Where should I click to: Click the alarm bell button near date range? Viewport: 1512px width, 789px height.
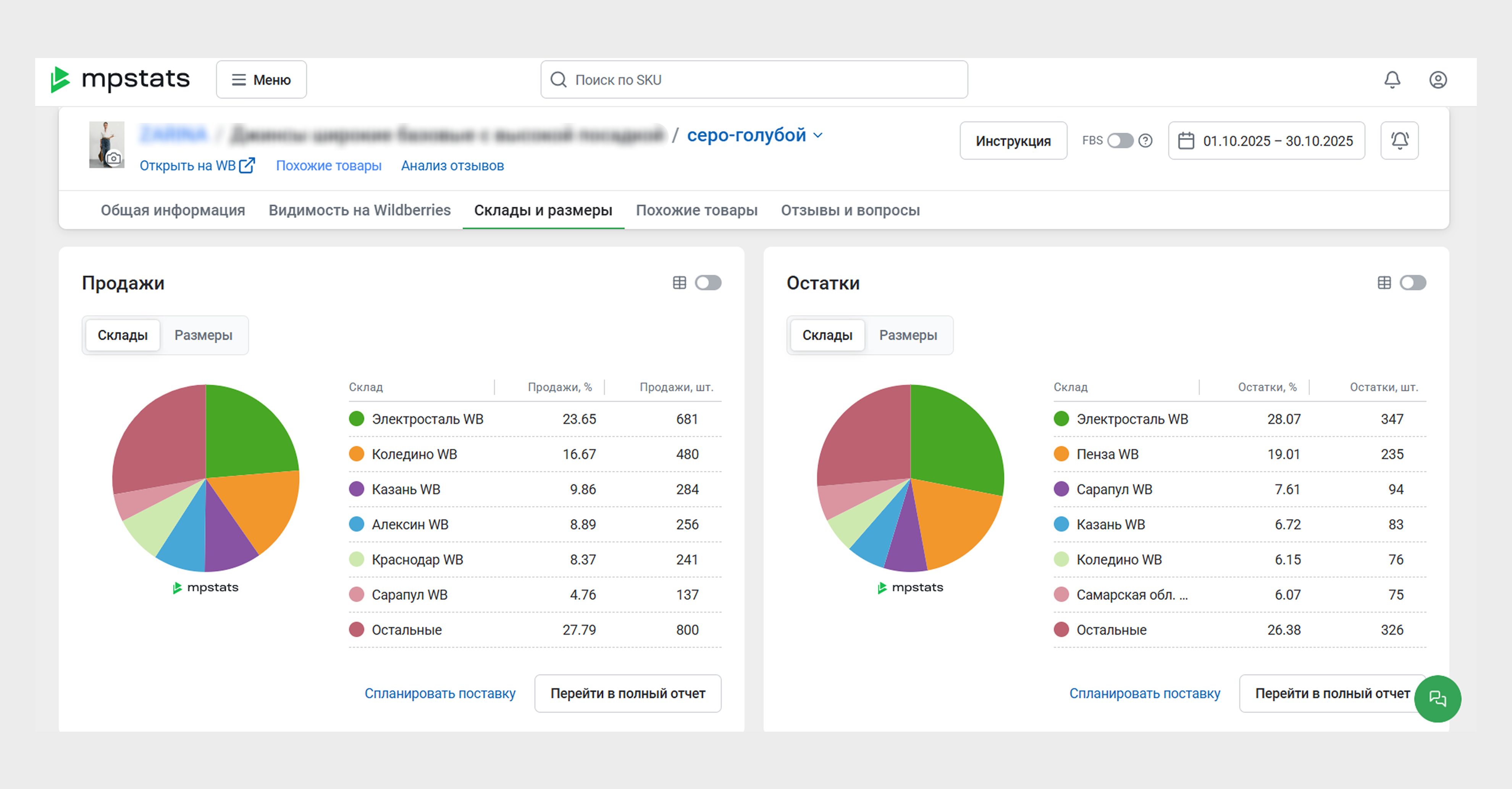tap(1399, 140)
